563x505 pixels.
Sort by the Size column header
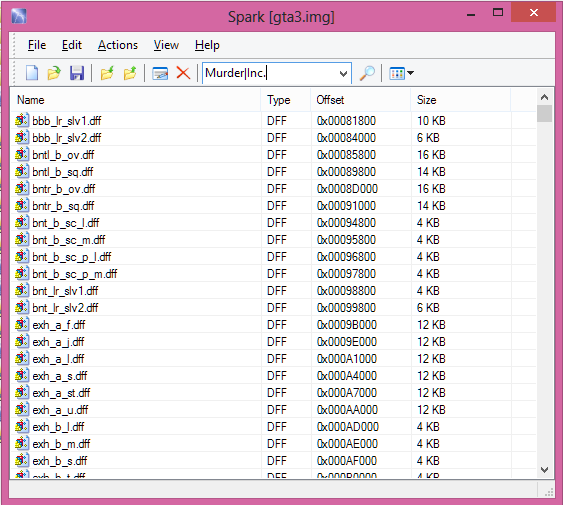click(x=461, y=100)
